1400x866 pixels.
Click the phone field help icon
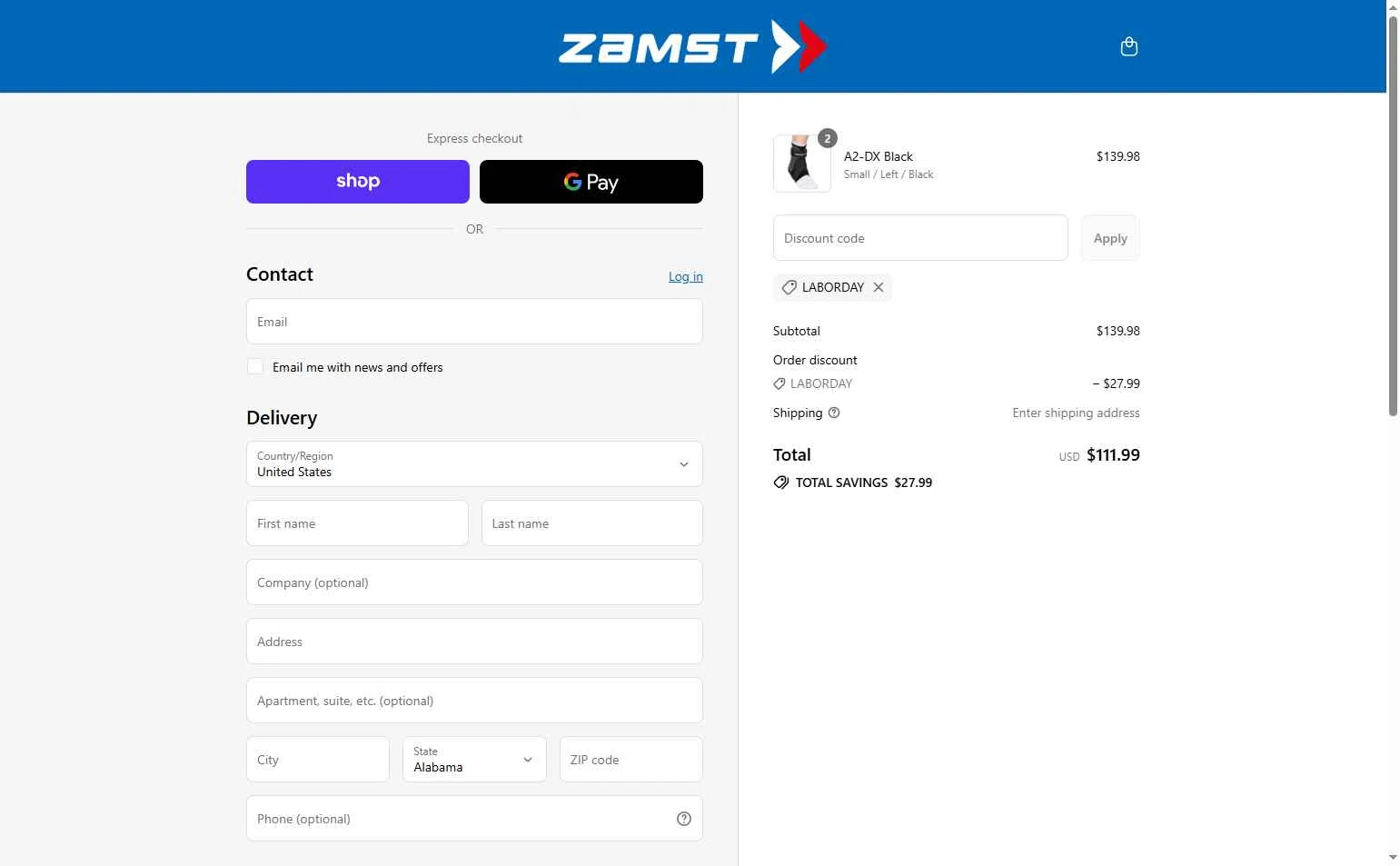(684, 819)
